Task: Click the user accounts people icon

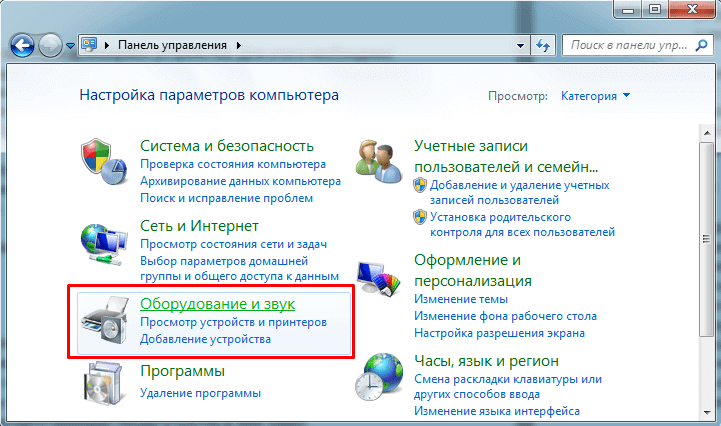Action: pos(379,162)
